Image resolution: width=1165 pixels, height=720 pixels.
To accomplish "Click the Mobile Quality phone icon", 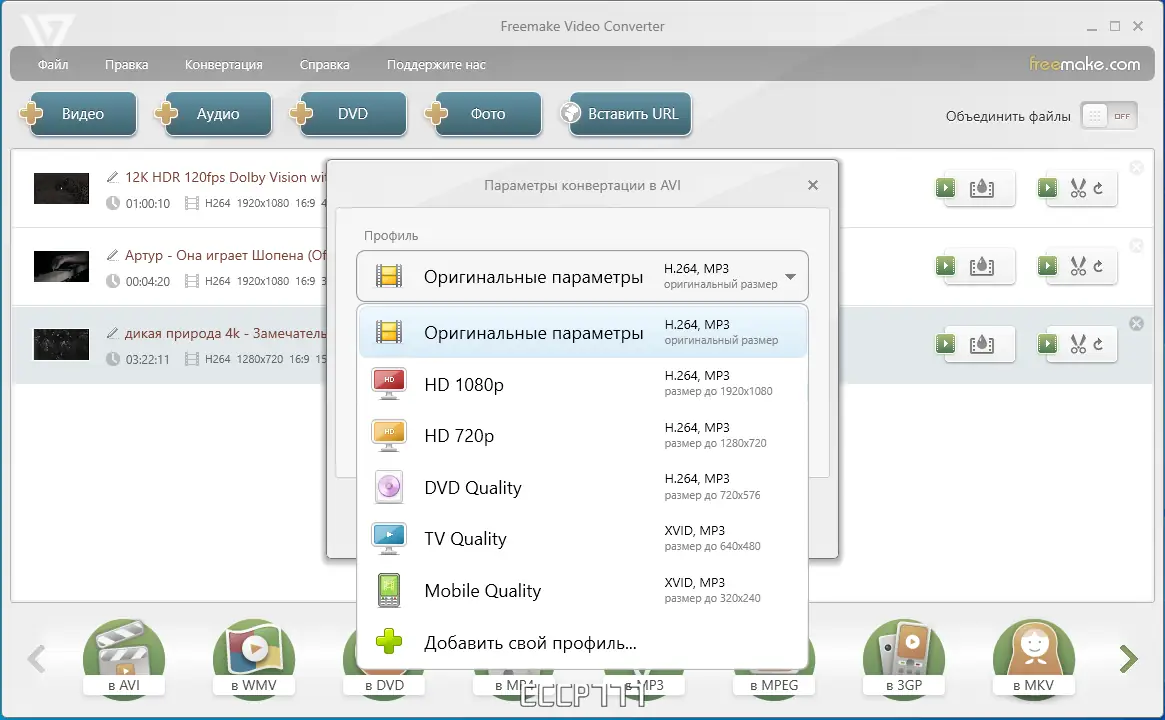I will tap(389, 591).
